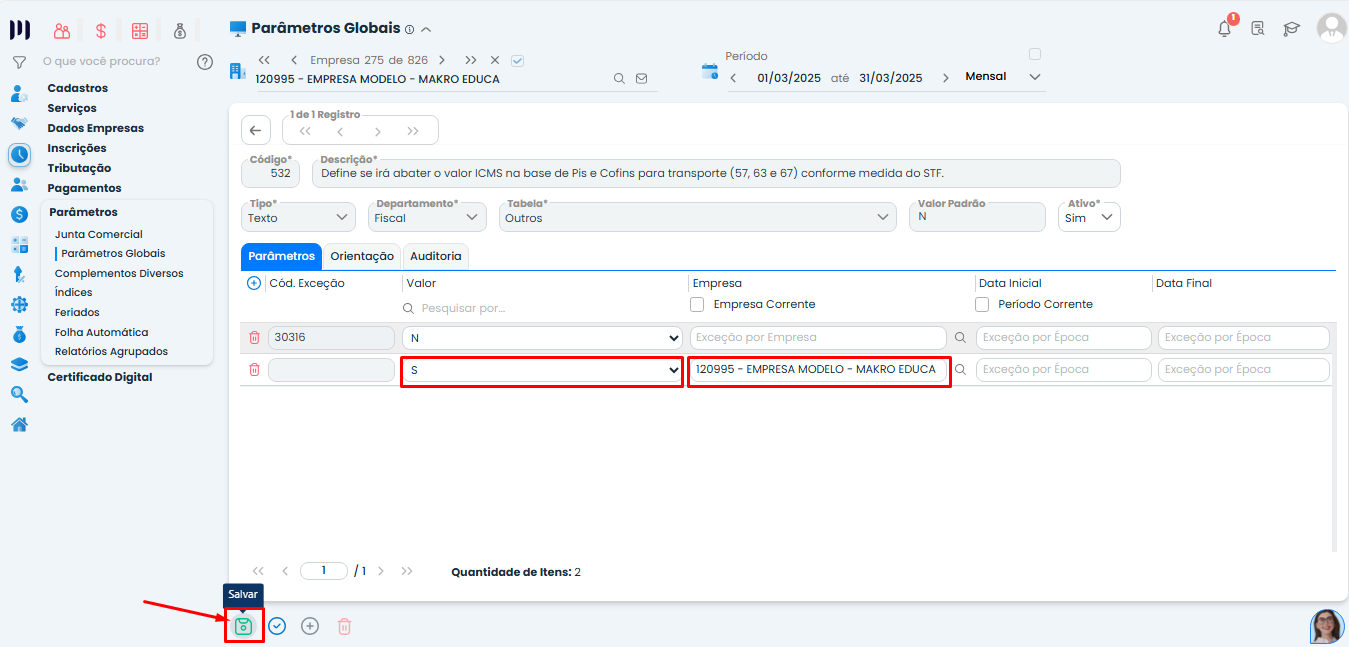Click the money bag icon in top toolbar
This screenshot has width=1349, height=647.
(179, 31)
